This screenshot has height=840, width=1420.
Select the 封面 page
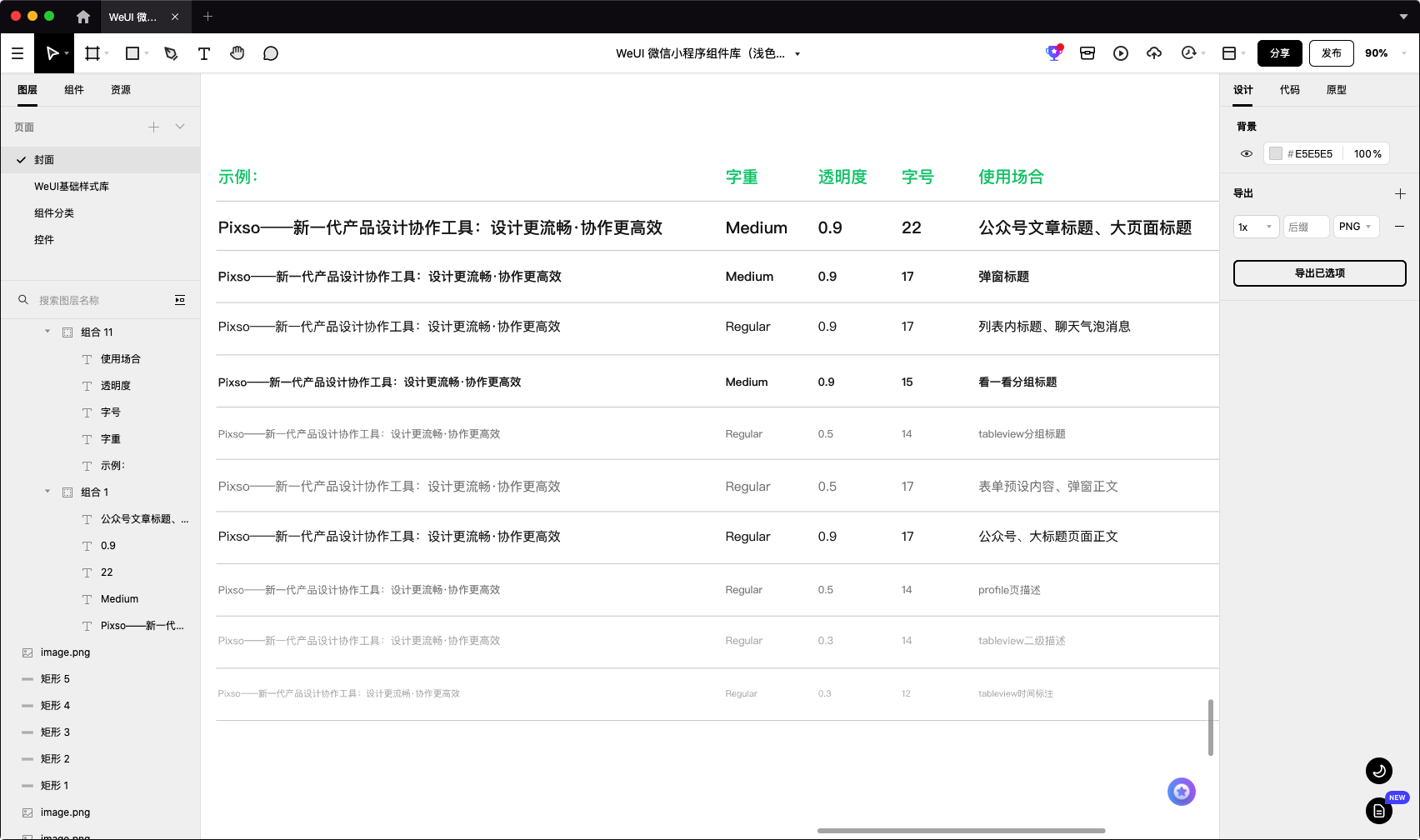point(100,160)
